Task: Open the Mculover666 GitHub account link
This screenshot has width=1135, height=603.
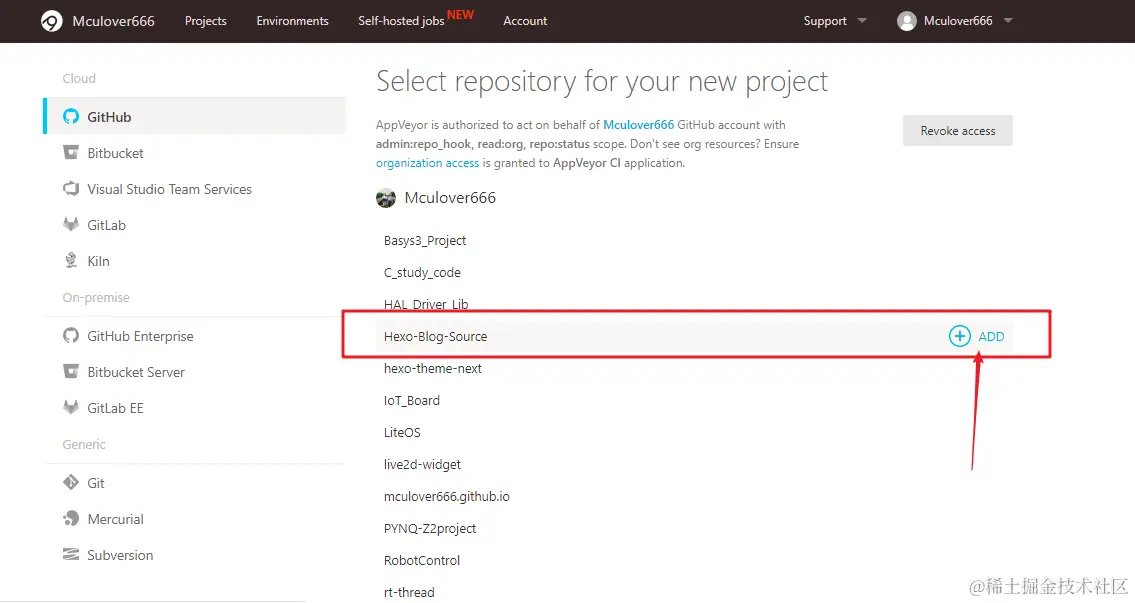Action: coord(638,125)
